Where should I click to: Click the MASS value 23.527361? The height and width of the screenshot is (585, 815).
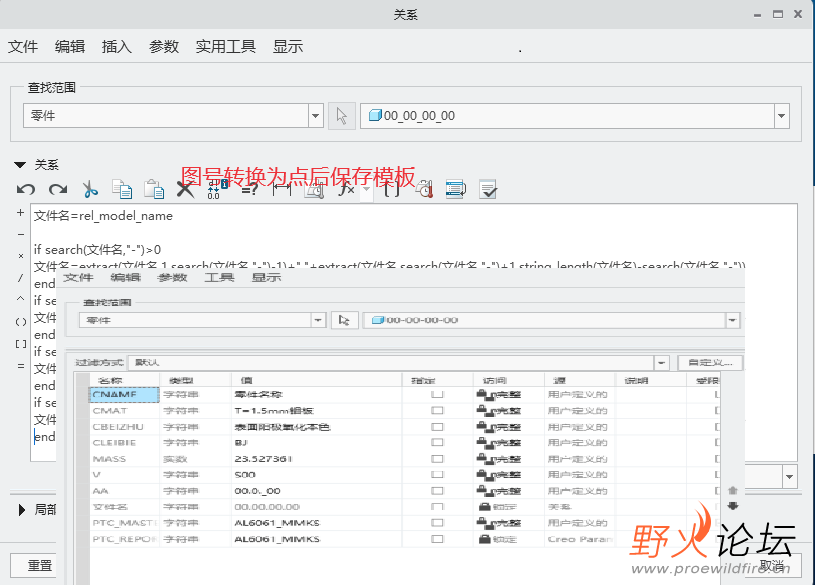tap(264, 459)
